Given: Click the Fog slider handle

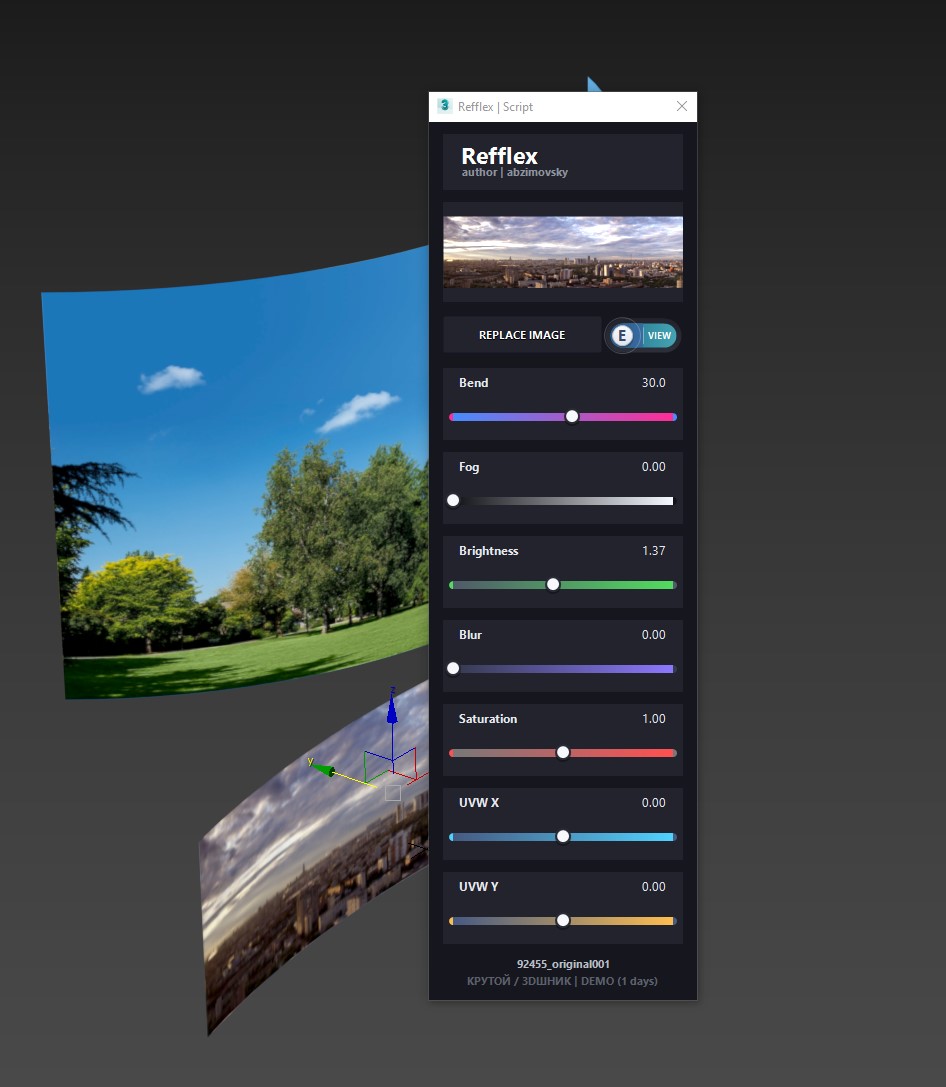Looking at the screenshot, I should tap(453, 501).
